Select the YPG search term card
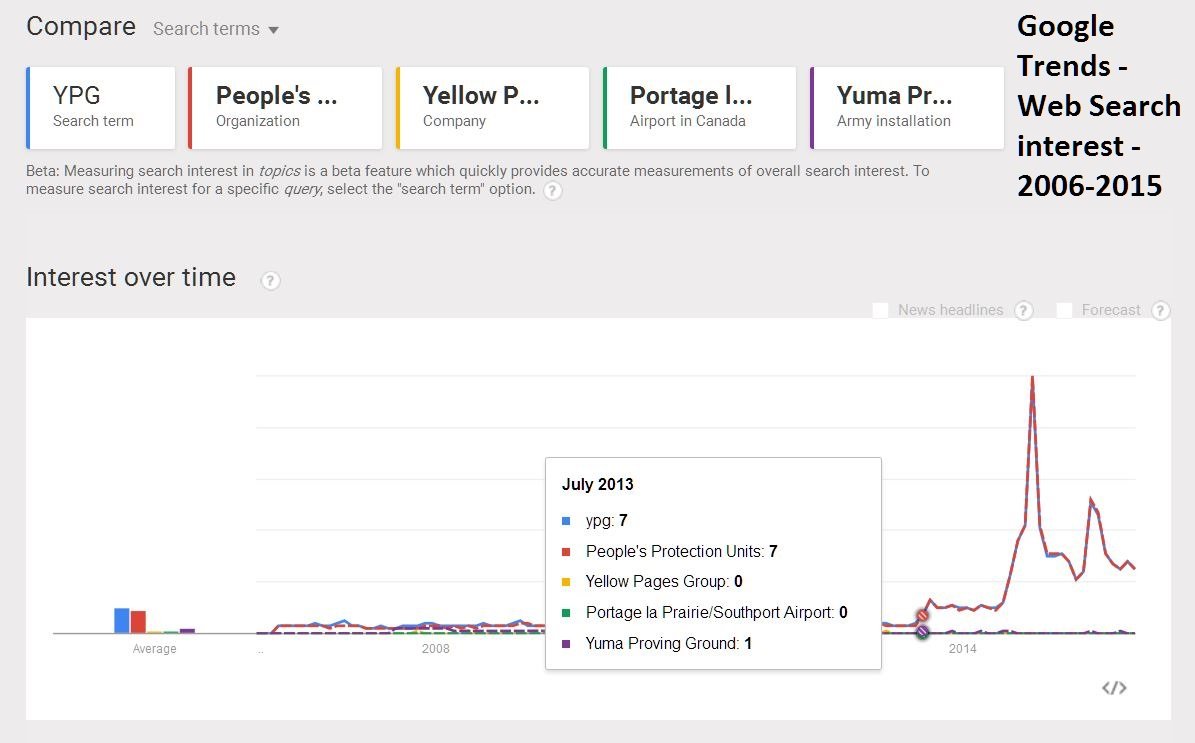The height and width of the screenshot is (743, 1195). [x=100, y=107]
